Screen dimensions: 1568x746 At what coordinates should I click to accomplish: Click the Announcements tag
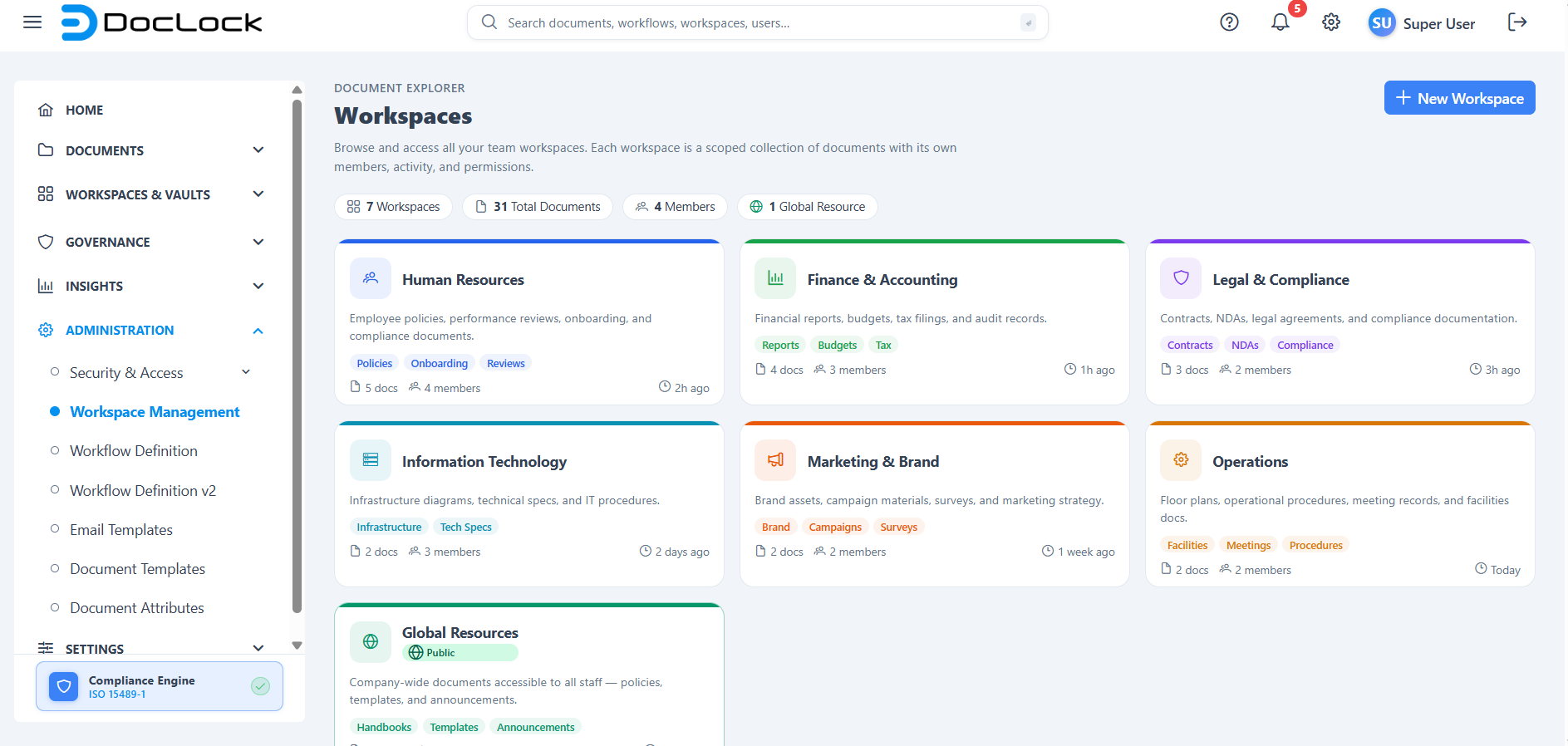coord(535,727)
